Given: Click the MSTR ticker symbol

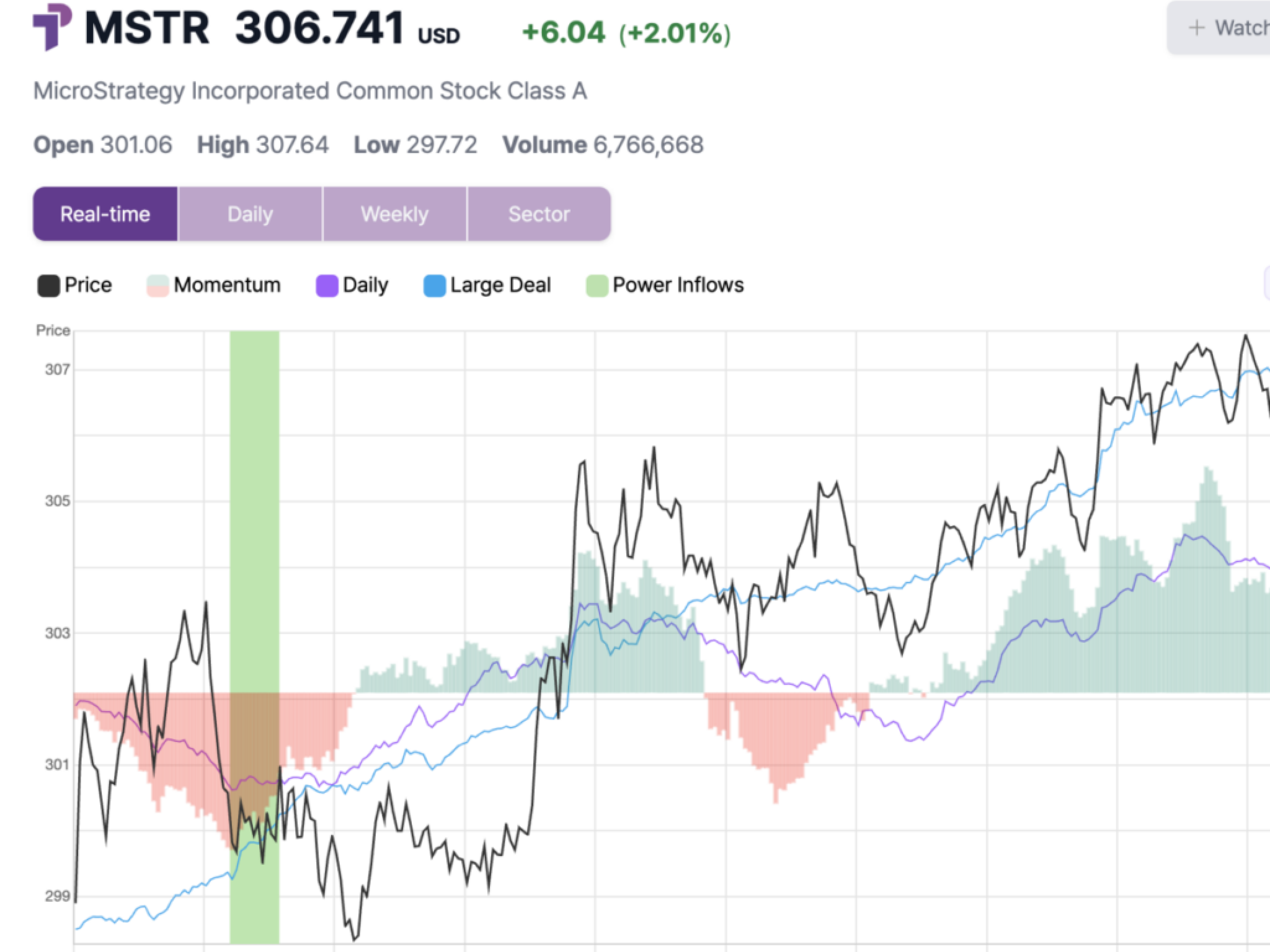Looking at the screenshot, I should [147, 29].
